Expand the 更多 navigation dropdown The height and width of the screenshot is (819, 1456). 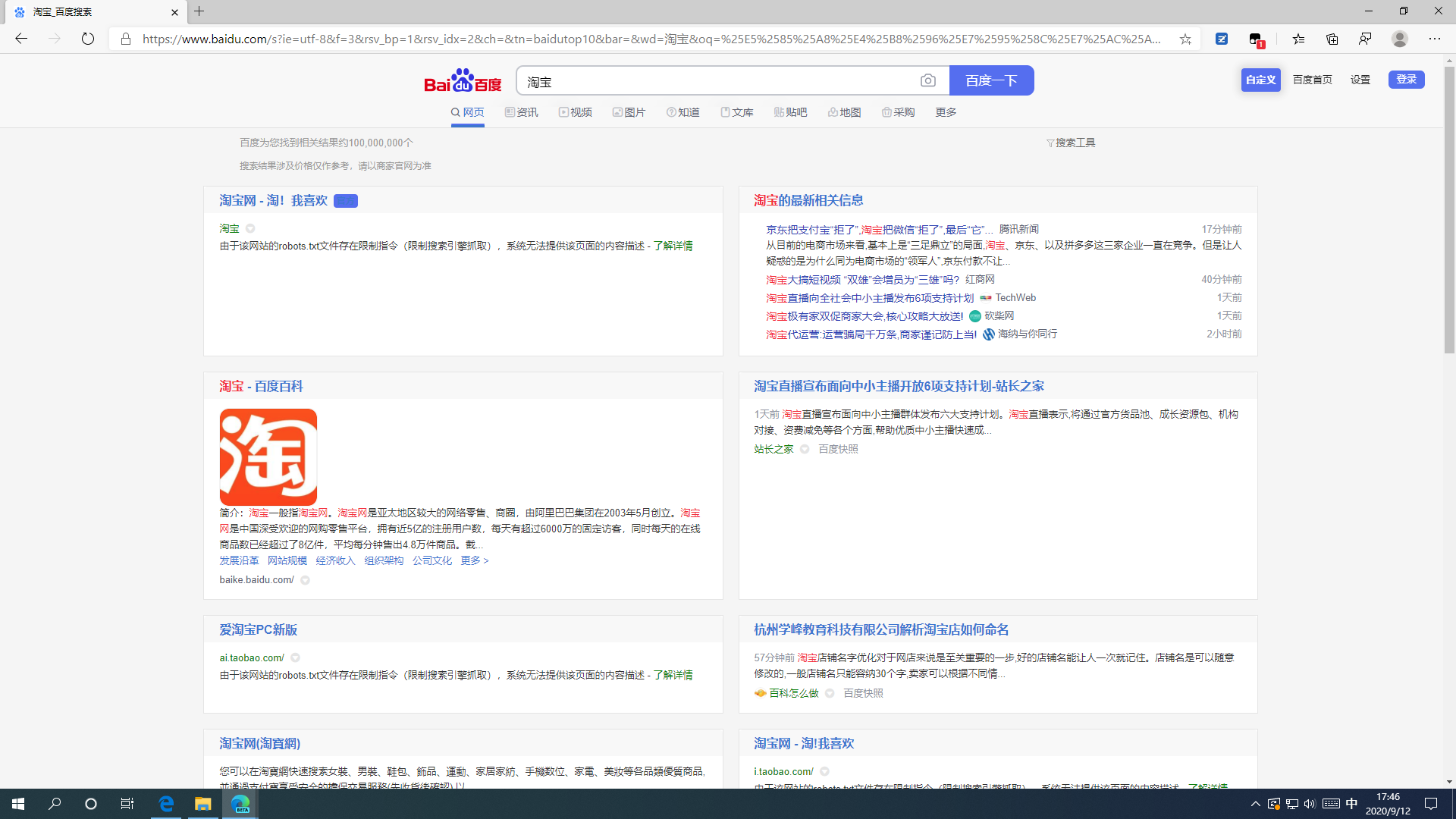[945, 111]
